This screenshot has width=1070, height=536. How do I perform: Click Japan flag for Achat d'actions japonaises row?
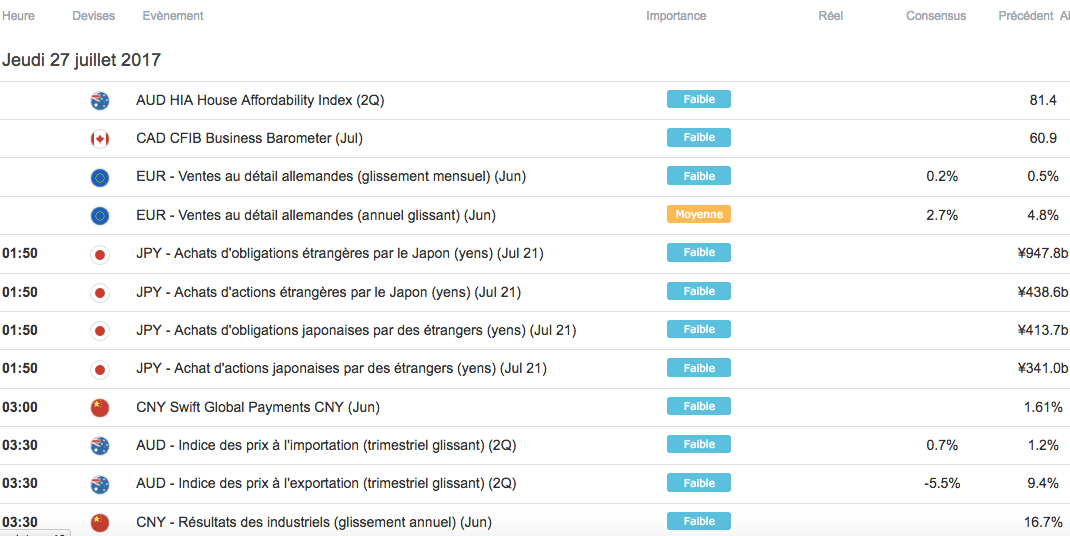point(99,369)
